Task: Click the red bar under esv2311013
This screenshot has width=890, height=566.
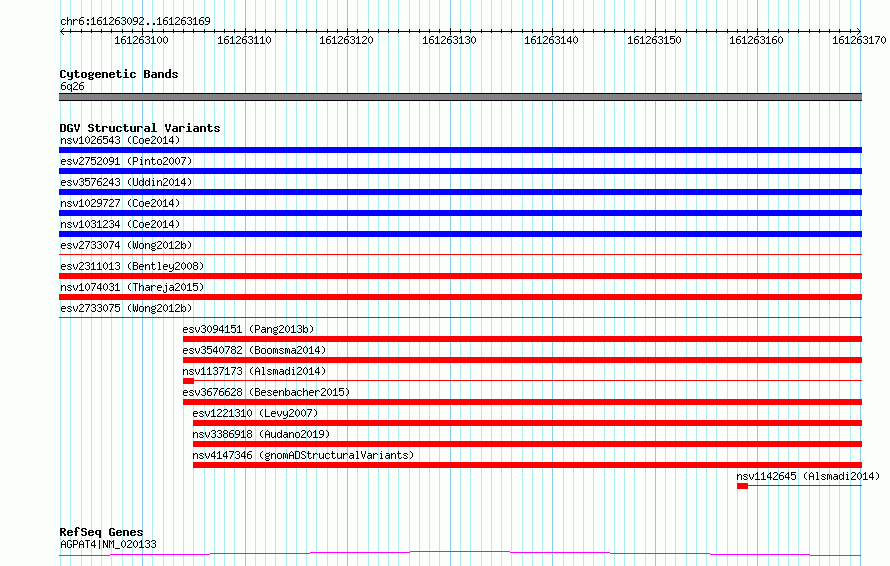Action: pyautogui.click(x=460, y=276)
